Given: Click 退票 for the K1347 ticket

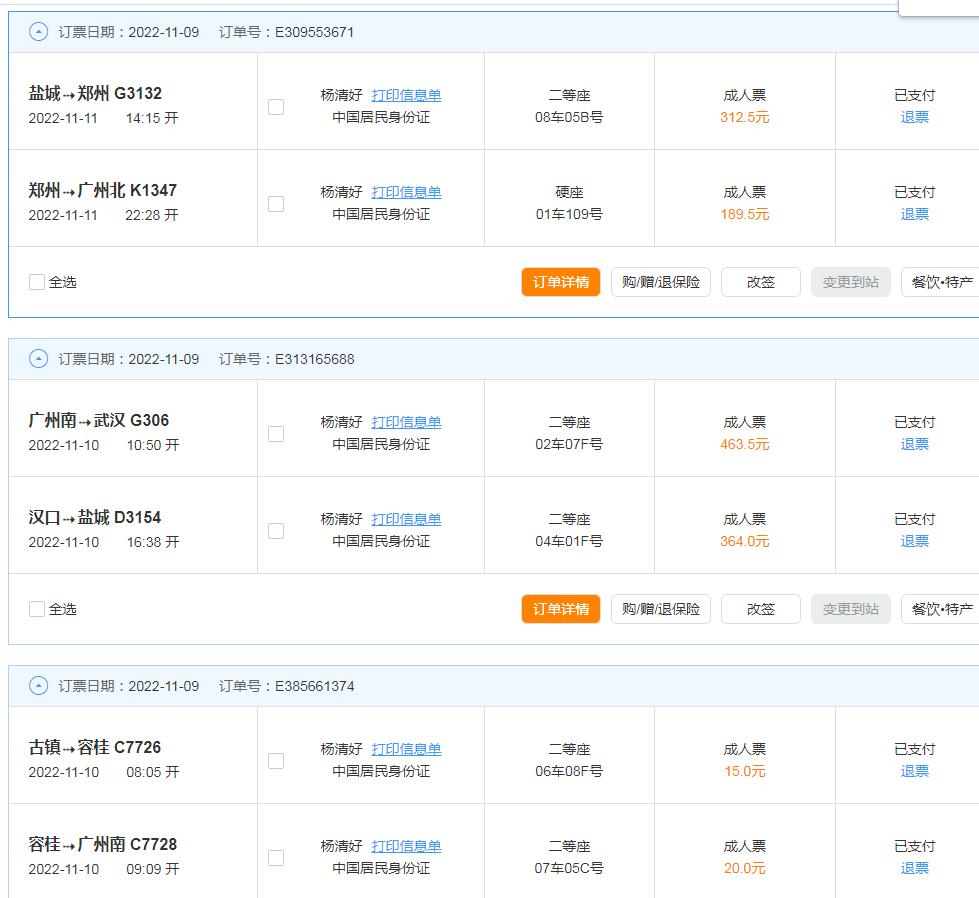Looking at the screenshot, I should [x=914, y=214].
